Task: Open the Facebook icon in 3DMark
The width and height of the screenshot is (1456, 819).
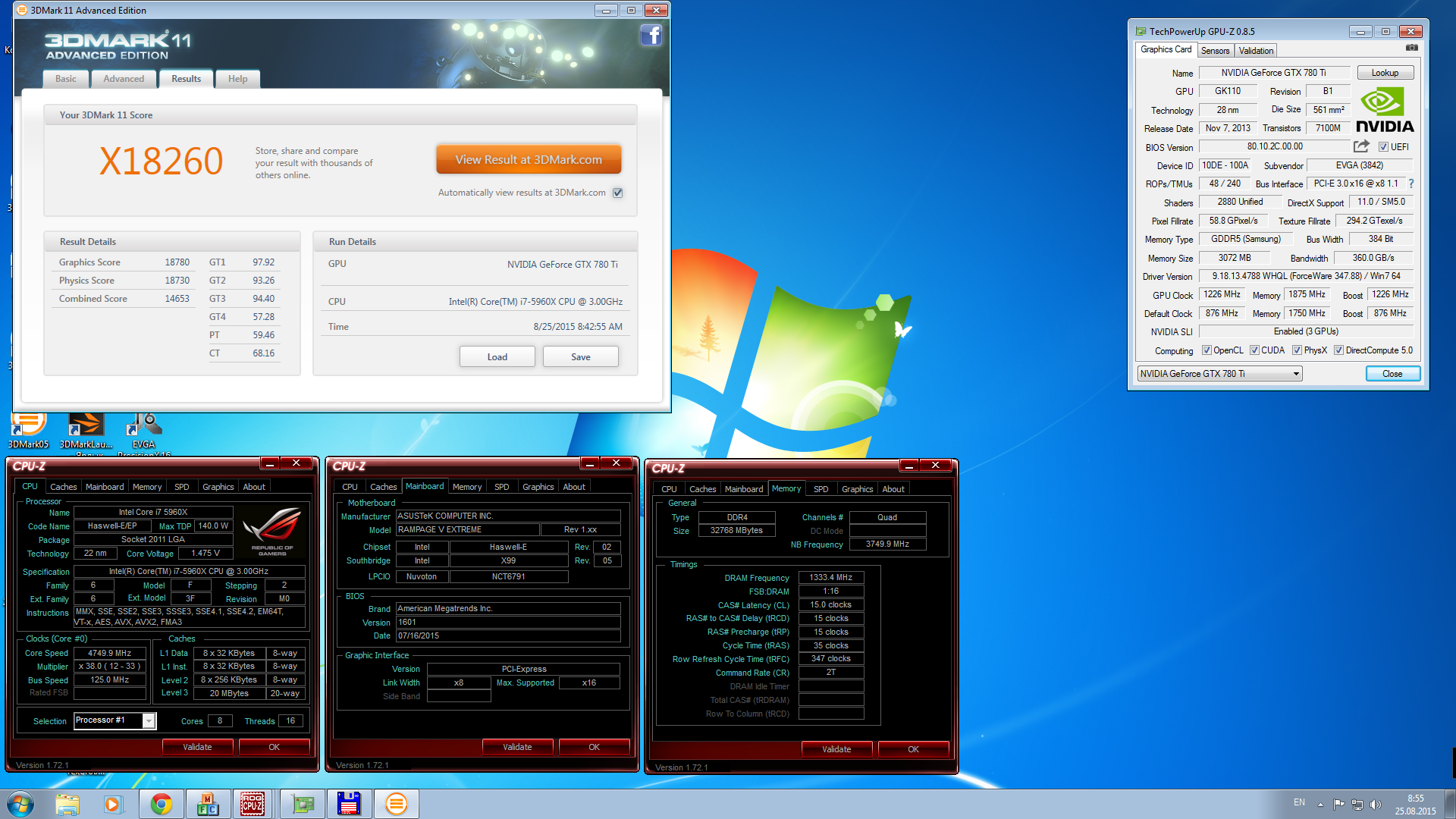Action: [x=651, y=35]
